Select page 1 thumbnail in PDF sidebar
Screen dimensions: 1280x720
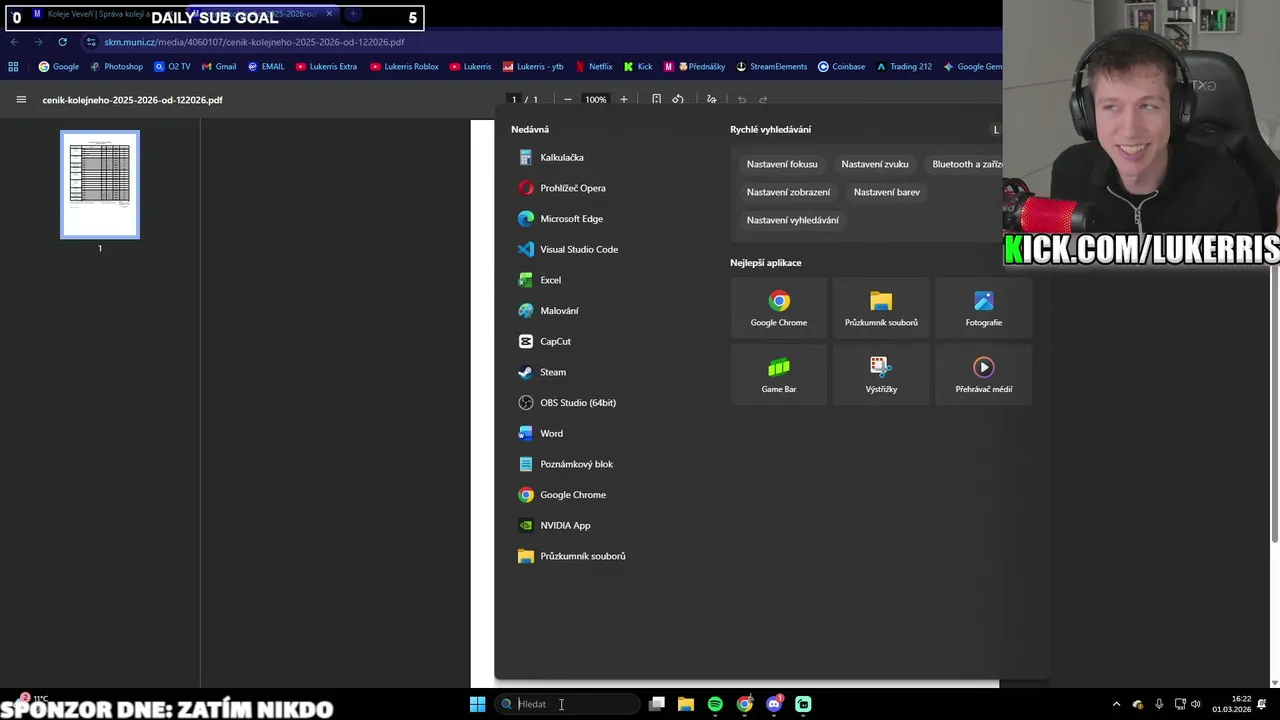click(x=100, y=185)
